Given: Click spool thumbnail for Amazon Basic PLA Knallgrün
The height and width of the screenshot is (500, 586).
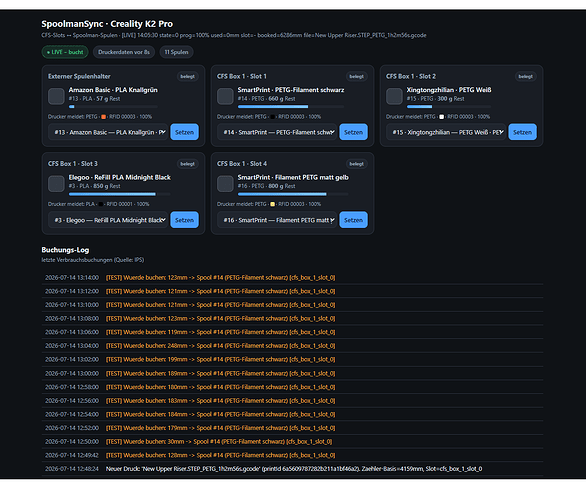Looking at the screenshot, I should [56, 96].
